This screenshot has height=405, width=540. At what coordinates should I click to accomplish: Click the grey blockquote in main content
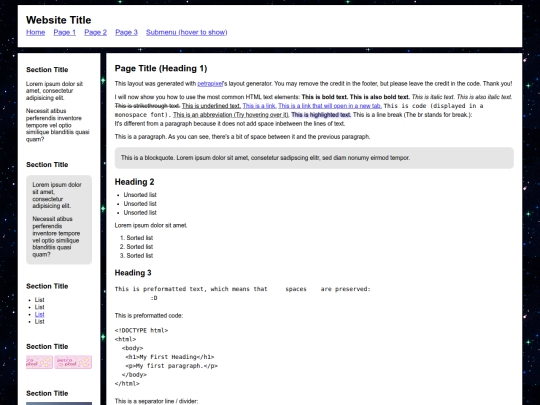coord(314,158)
